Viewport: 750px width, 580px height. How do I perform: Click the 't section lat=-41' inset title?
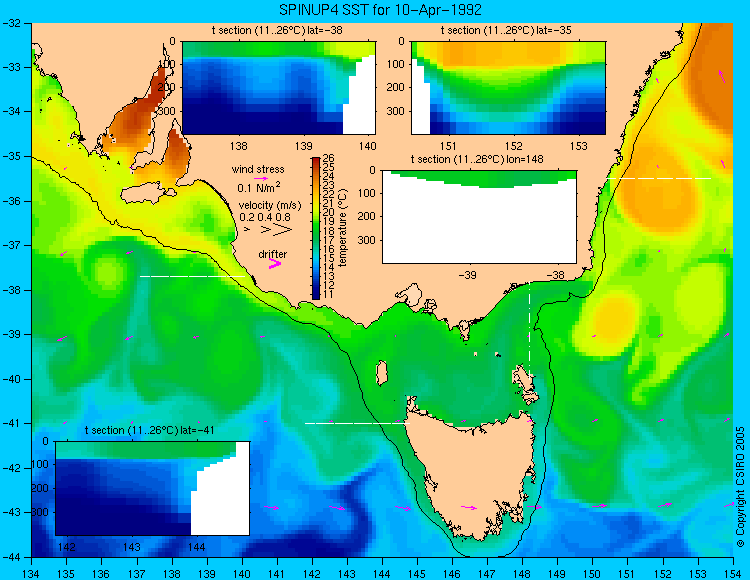pyautogui.click(x=149, y=430)
